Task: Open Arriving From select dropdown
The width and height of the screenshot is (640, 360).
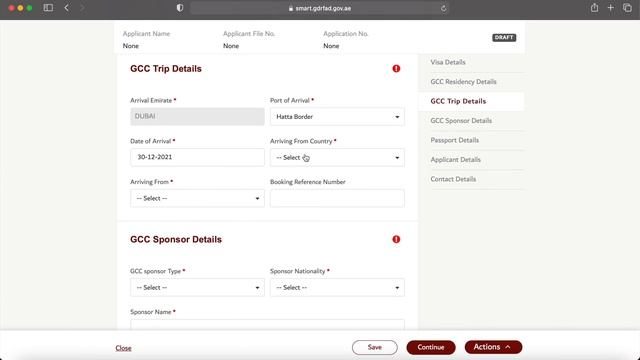Action: [x=197, y=198]
